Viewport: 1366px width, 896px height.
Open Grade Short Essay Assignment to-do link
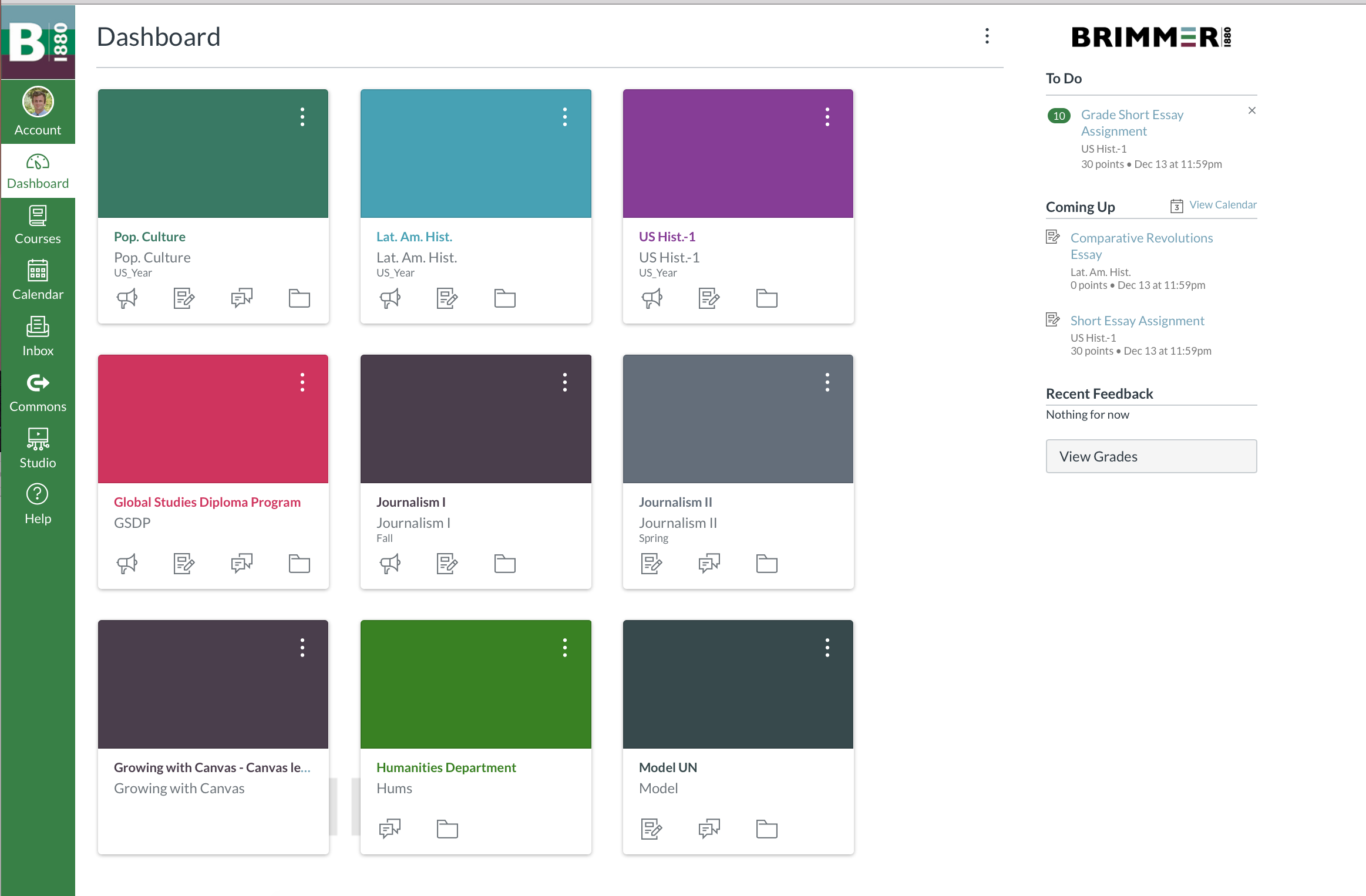point(1132,123)
